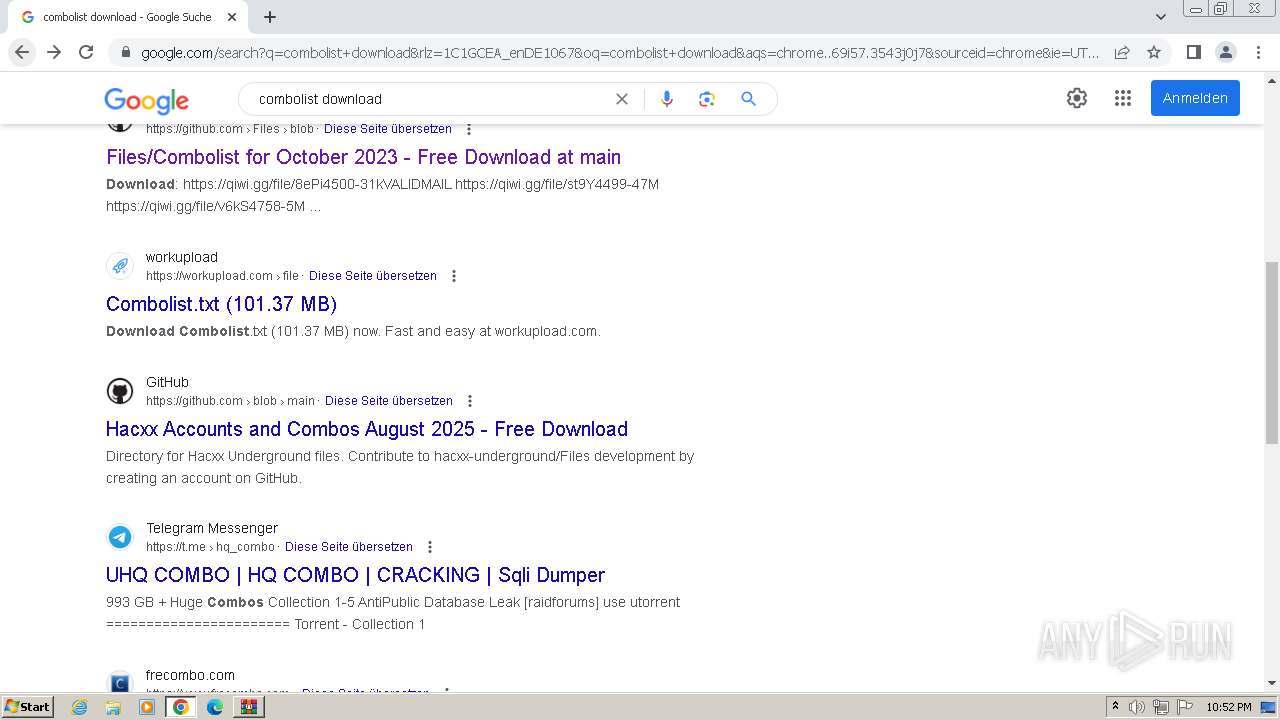
Task: Click the Anmelden sign-in button
Action: [1195, 98]
